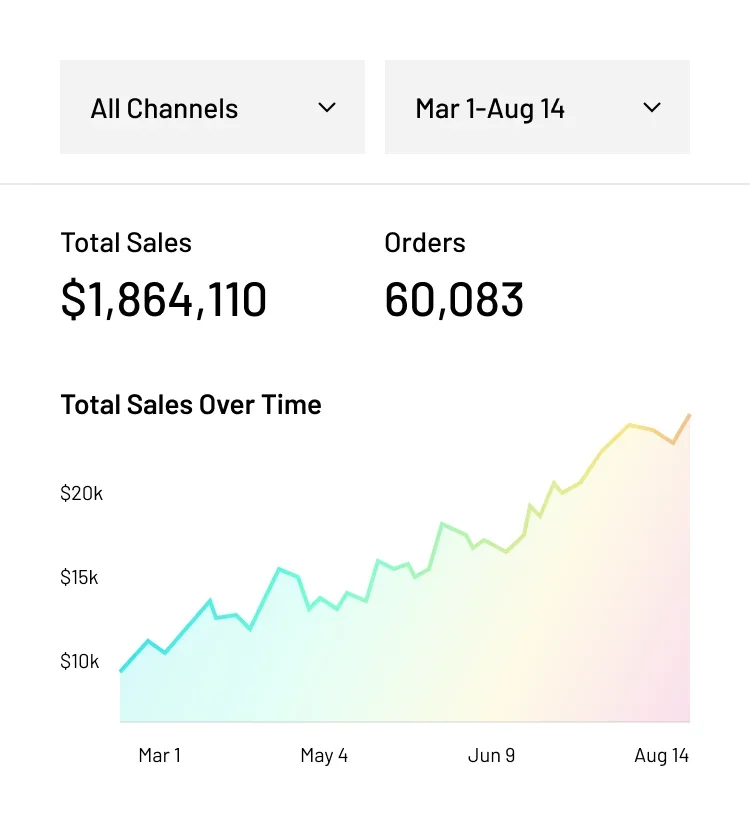Click the 60,083 orders count
This screenshot has width=750, height=826.
pyautogui.click(x=454, y=300)
